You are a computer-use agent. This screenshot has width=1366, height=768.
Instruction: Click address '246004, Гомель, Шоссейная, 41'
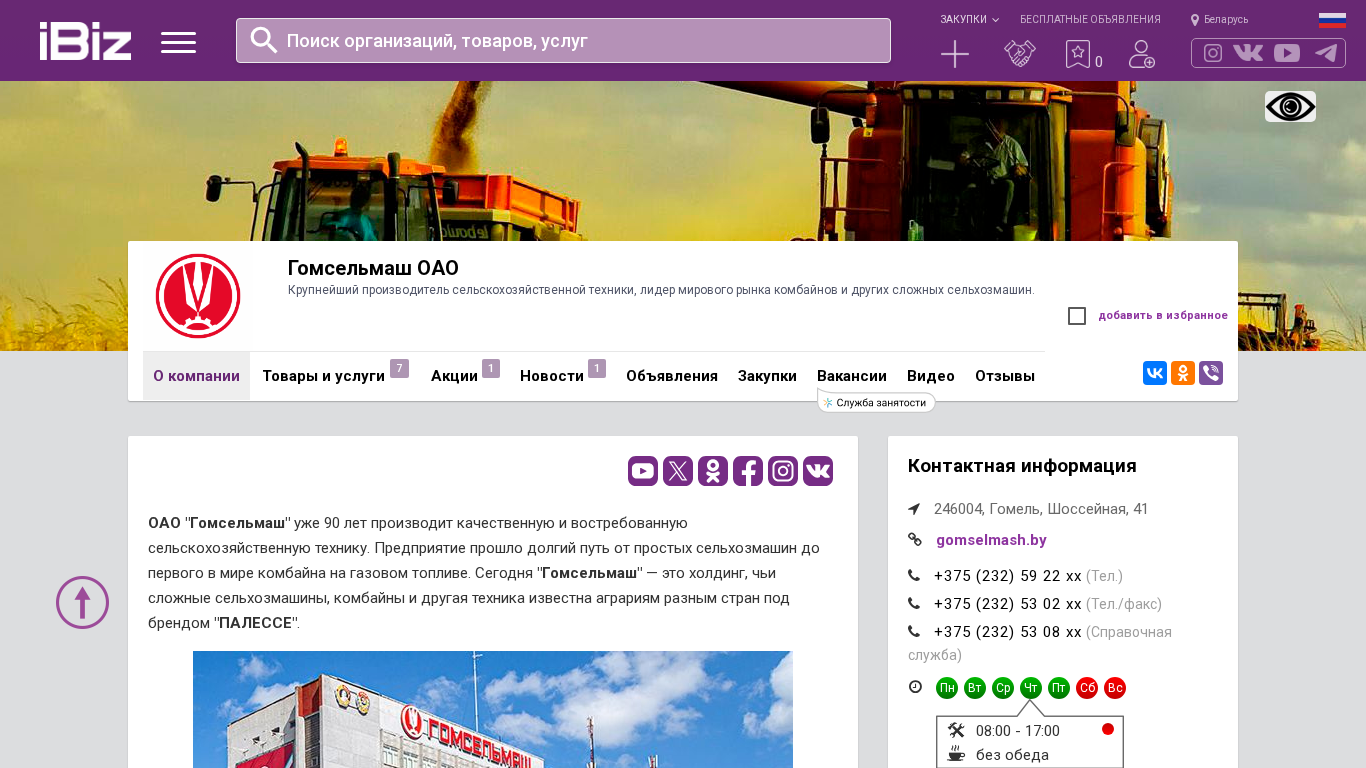pyautogui.click(x=1041, y=509)
